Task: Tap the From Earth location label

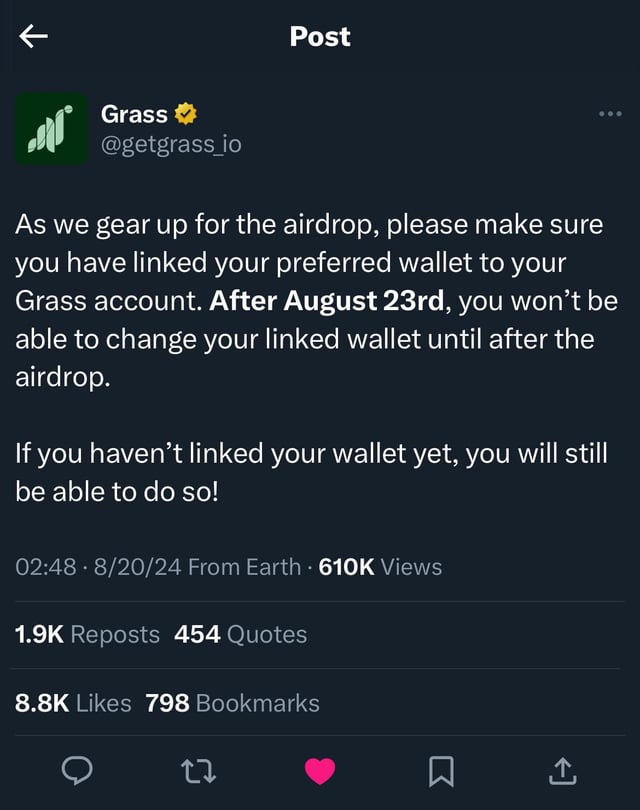Action: click(244, 567)
